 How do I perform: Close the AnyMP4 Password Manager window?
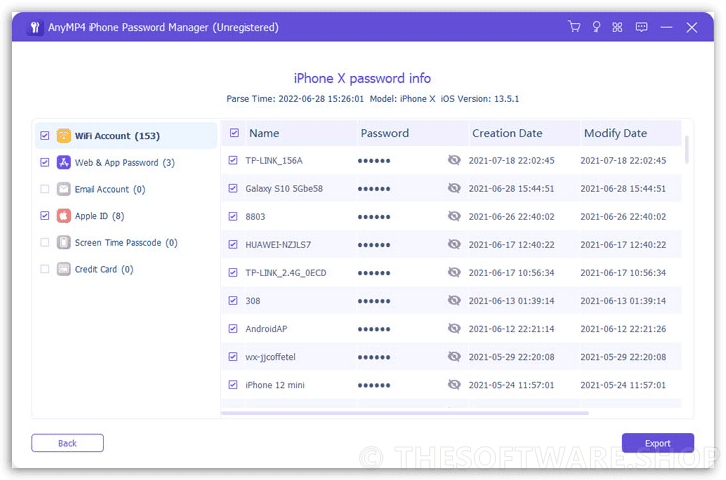[x=692, y=27]
